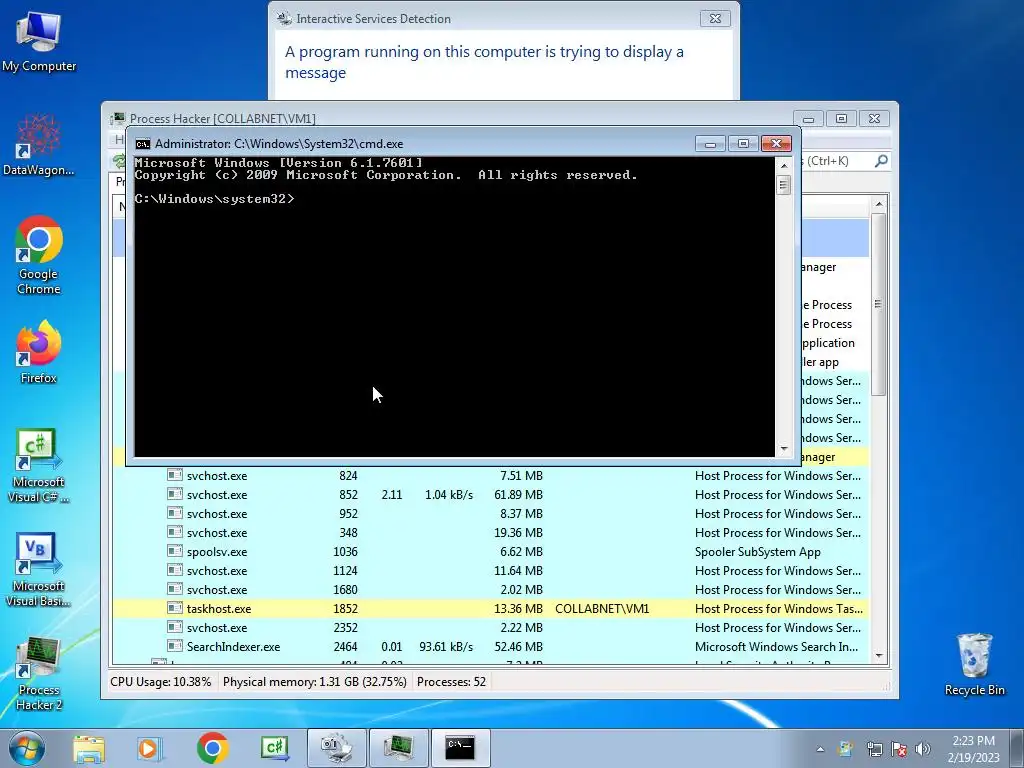Close the cmd.exe window
The width and height of the screenshot is (1024, 768).
(x=776, y=144)
